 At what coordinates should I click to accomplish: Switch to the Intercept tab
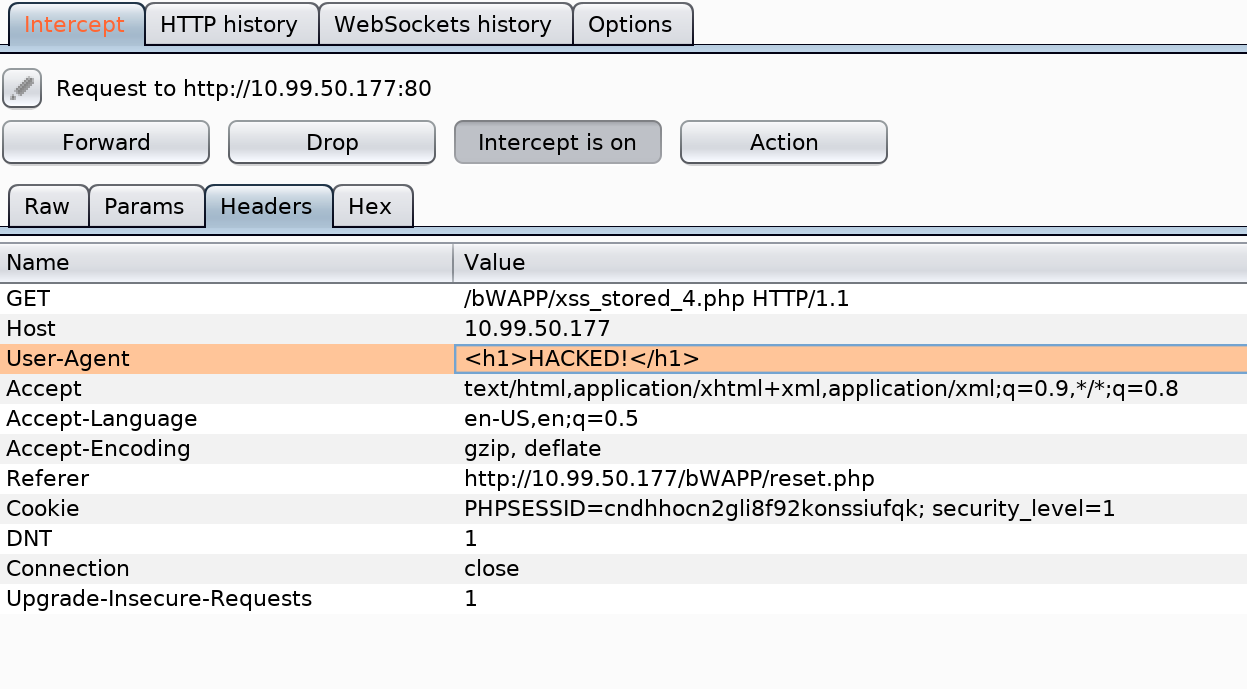(75, 24)
